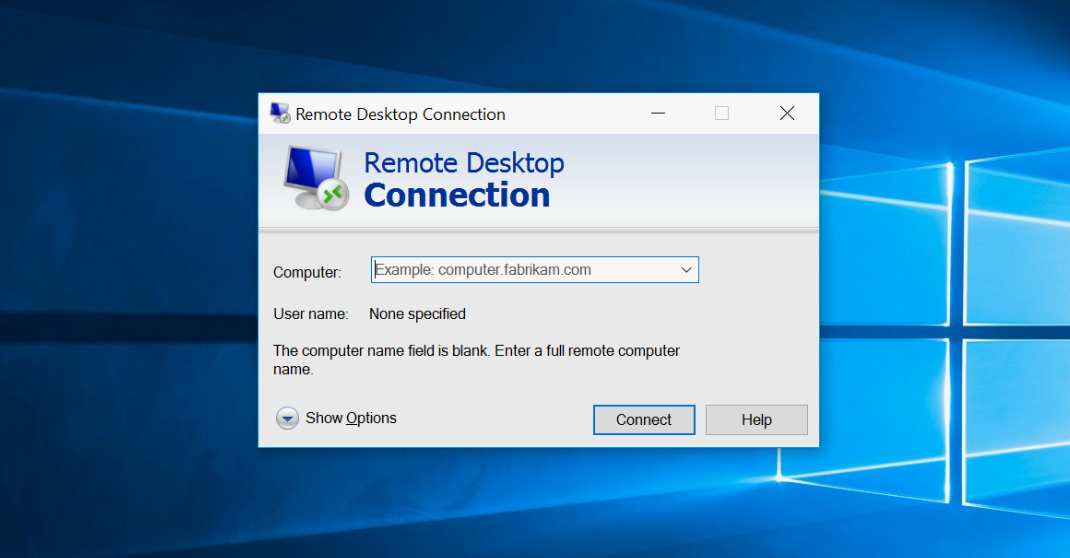Image resolution: width=1070 pixels, height=558 pixels.
Task: Open the Computer combo box dropdown arrow
Action: tap(686, 269)
